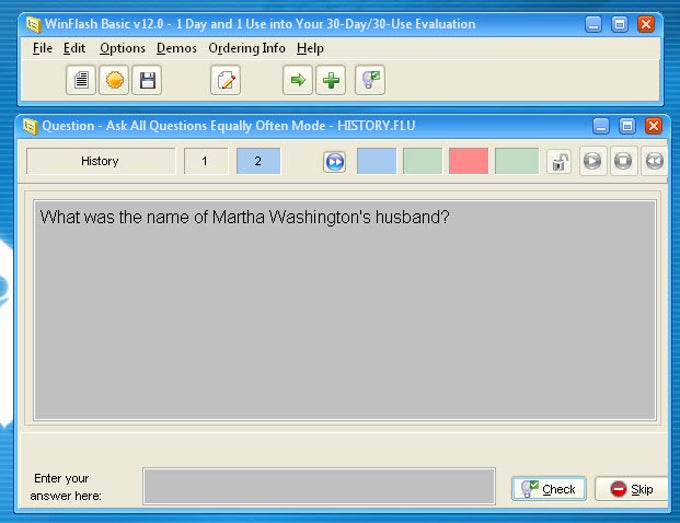Open the Ordering Info menu
The height and width of the screenshot is (523, 680).
247,48
